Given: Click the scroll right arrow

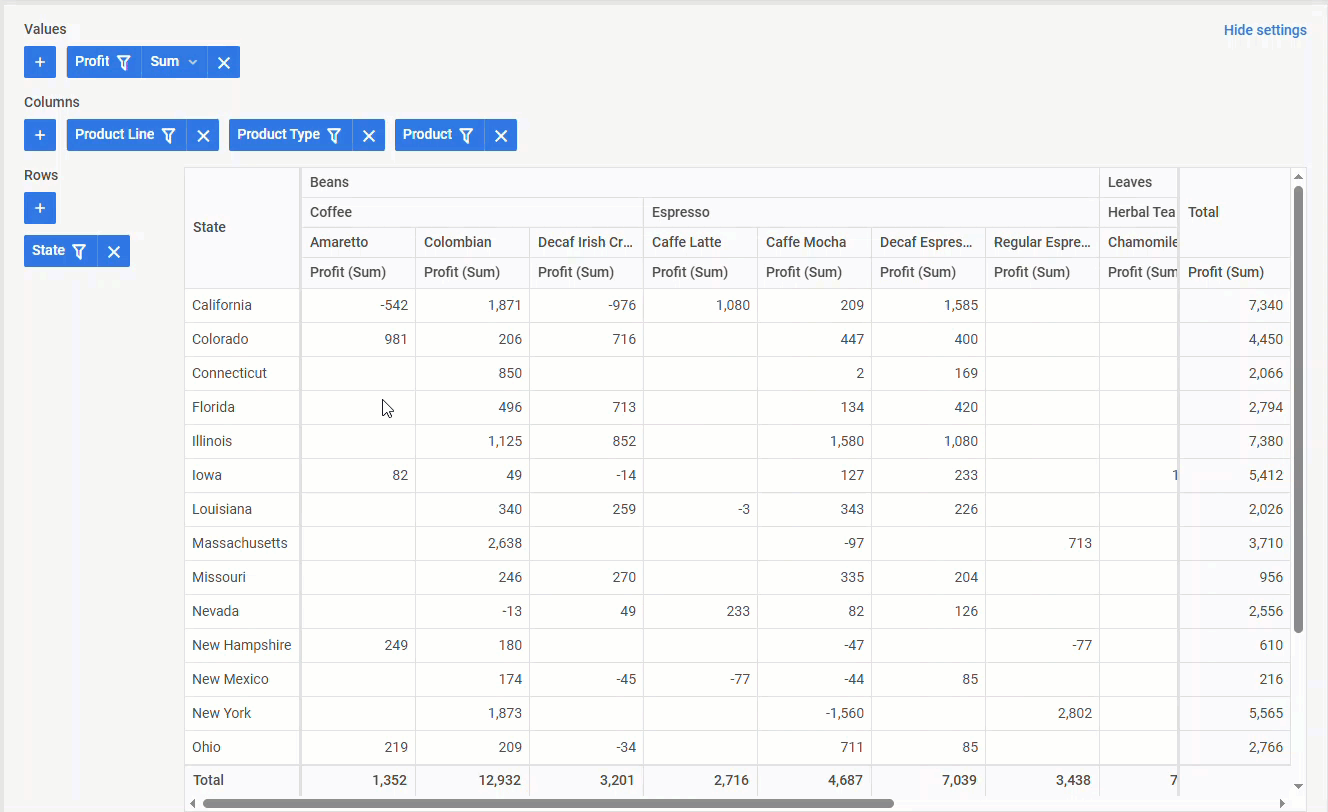Looking at the screenshot, I should click(x=1282, y=803).
